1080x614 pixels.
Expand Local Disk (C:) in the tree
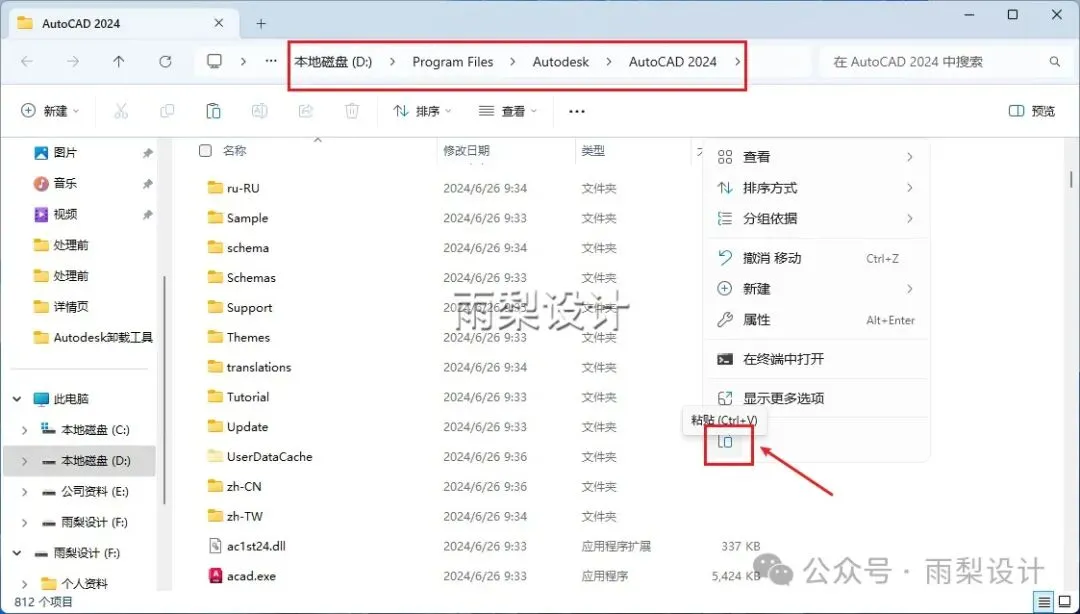[x=25, y=430]
